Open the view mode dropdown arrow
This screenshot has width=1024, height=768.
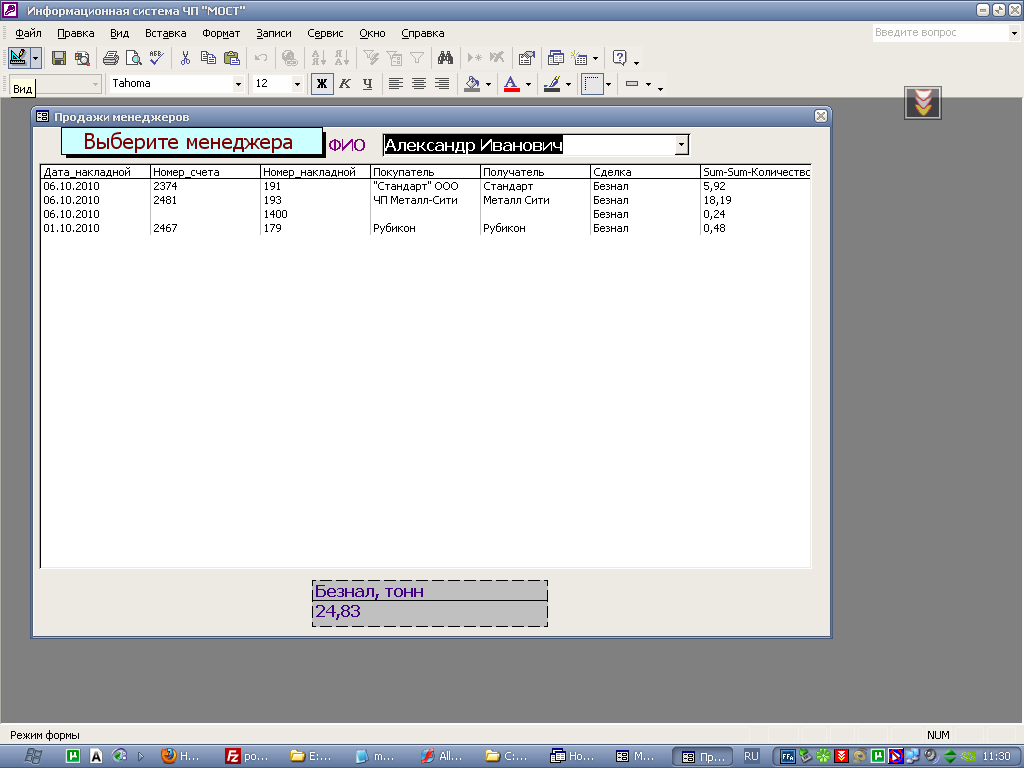[36, 58]
